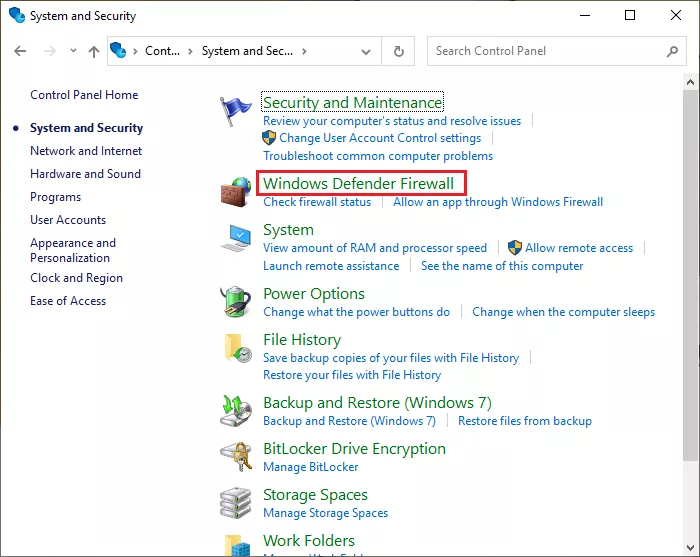Click the Search Control Panel field
This screenshot has height=557, width=700.
click(x=556, y=51)
